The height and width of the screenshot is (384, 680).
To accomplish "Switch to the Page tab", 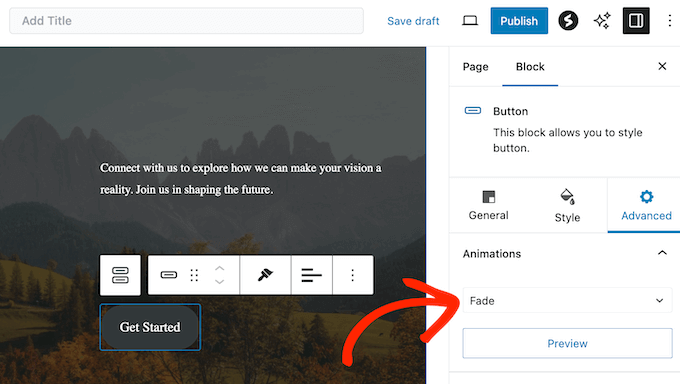I will tap(475, 67).
